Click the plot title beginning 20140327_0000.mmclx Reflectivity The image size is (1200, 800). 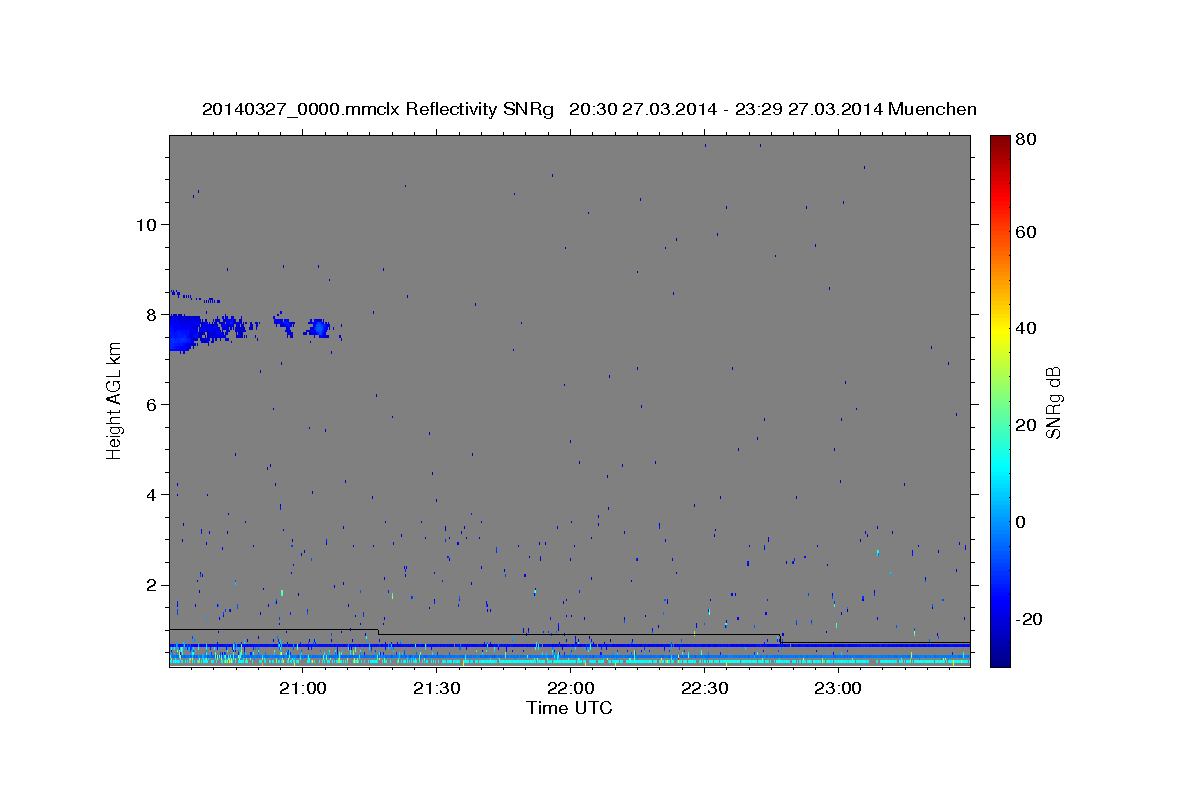pos(589,109)
